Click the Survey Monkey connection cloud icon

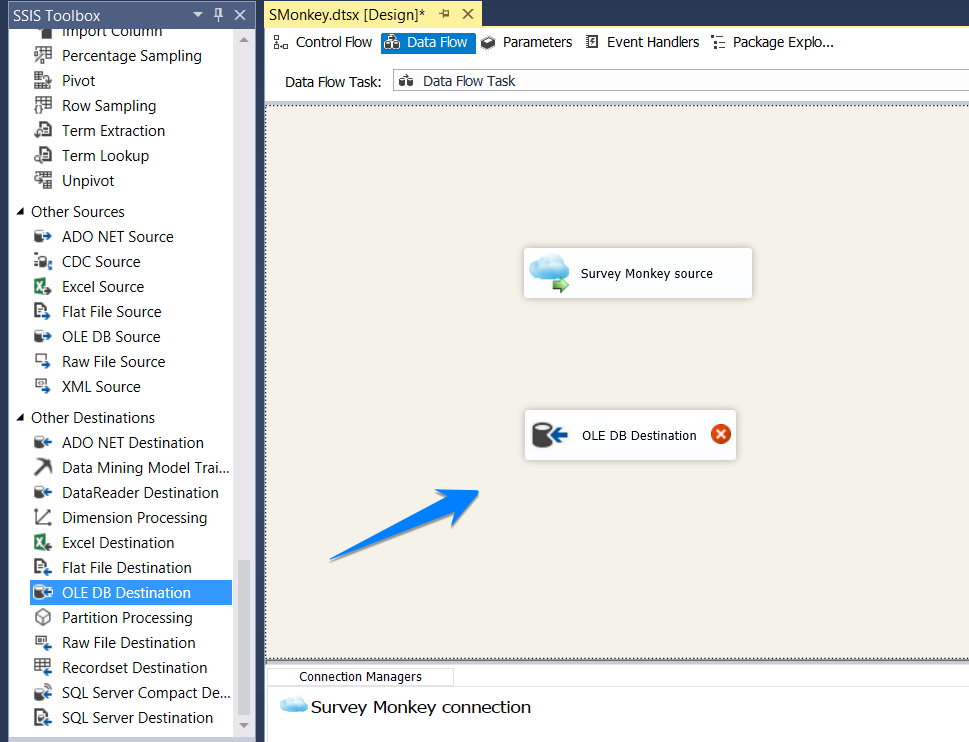[293, 705]
